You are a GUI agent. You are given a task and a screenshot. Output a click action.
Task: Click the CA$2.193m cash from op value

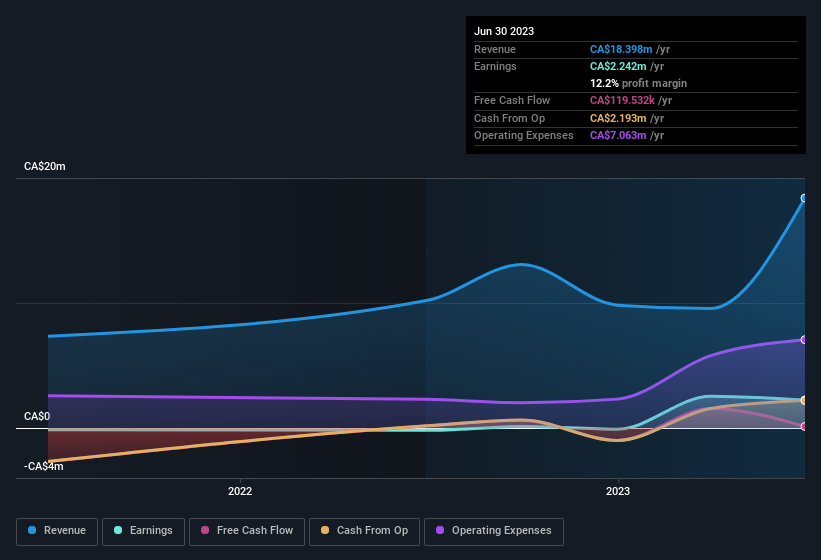coord(618,118)
